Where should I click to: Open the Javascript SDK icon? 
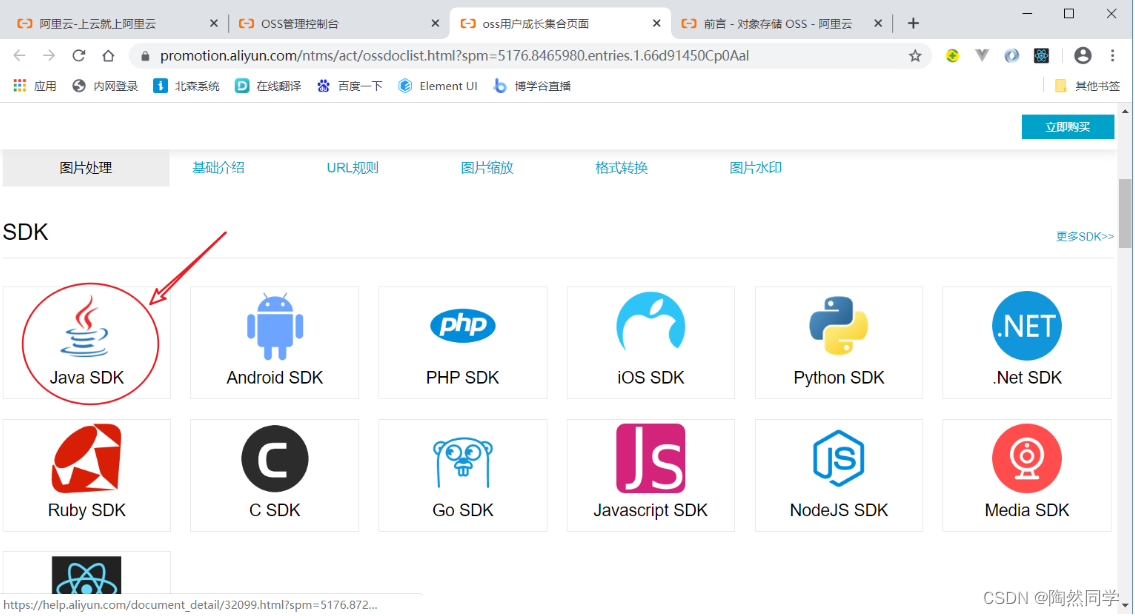pyautogui.click(x=651, y=458)
